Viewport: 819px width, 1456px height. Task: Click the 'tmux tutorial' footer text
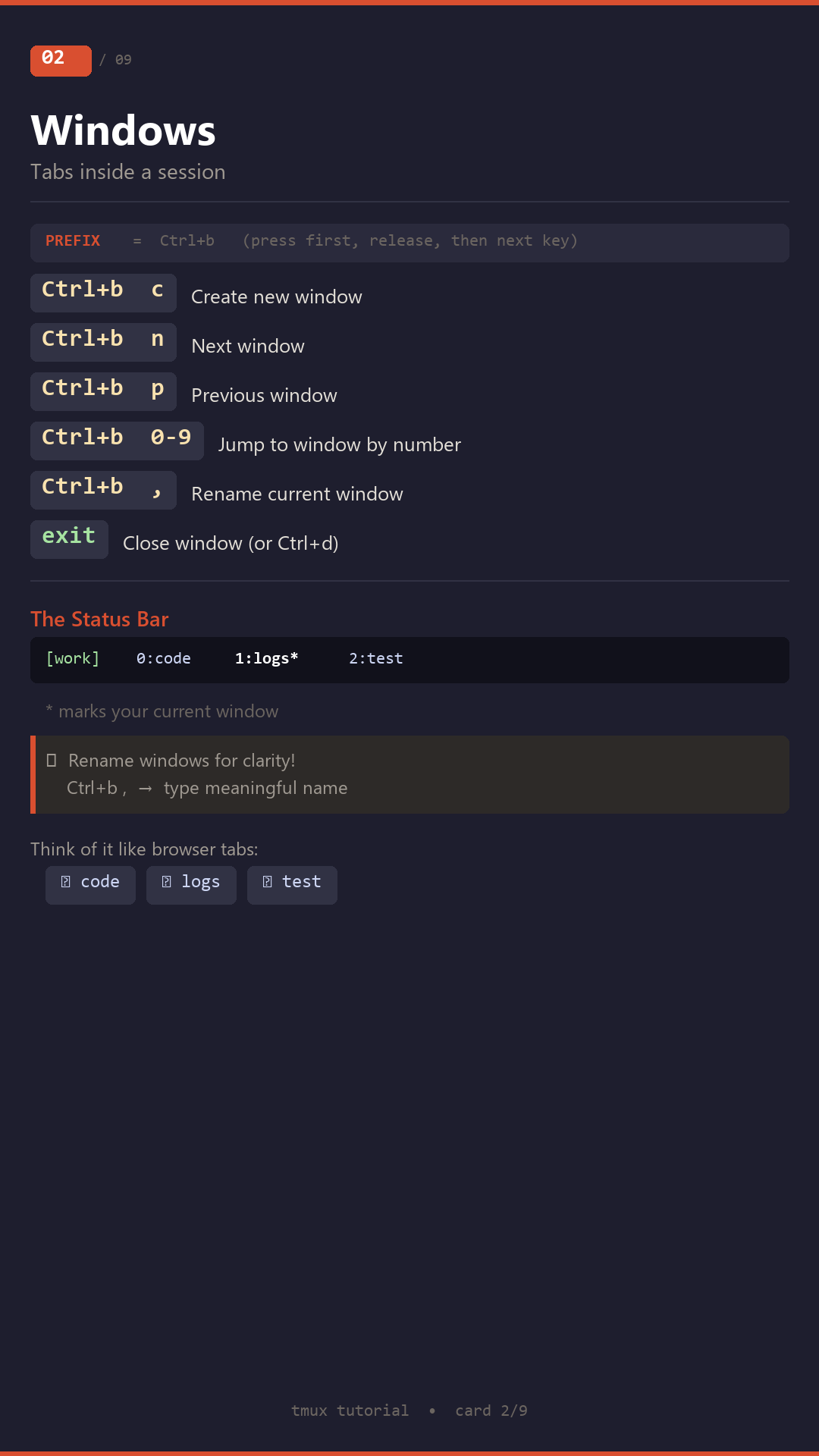(350, 1410)
